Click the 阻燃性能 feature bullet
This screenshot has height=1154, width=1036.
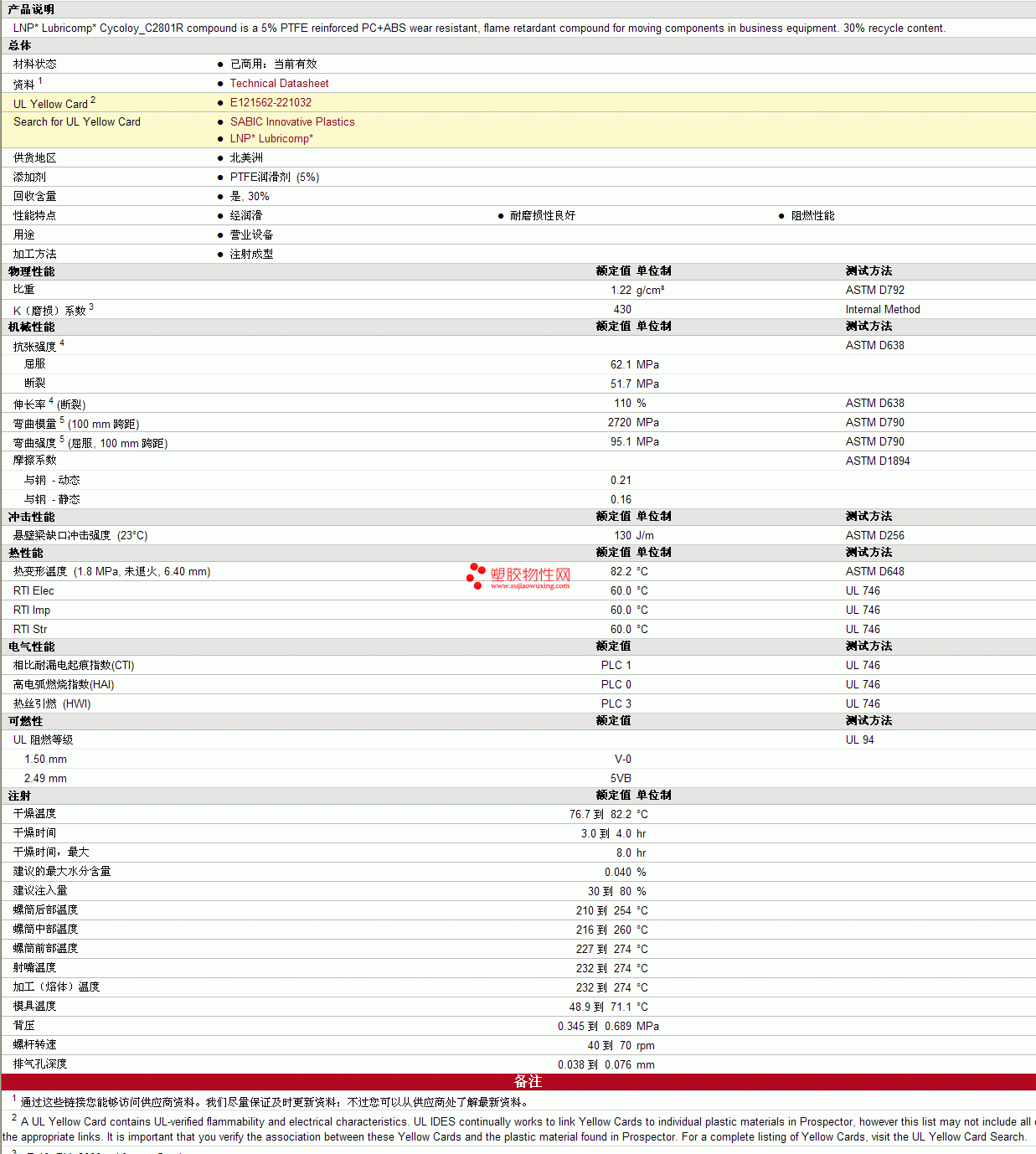pyautogui.click(x=813, y=216)
